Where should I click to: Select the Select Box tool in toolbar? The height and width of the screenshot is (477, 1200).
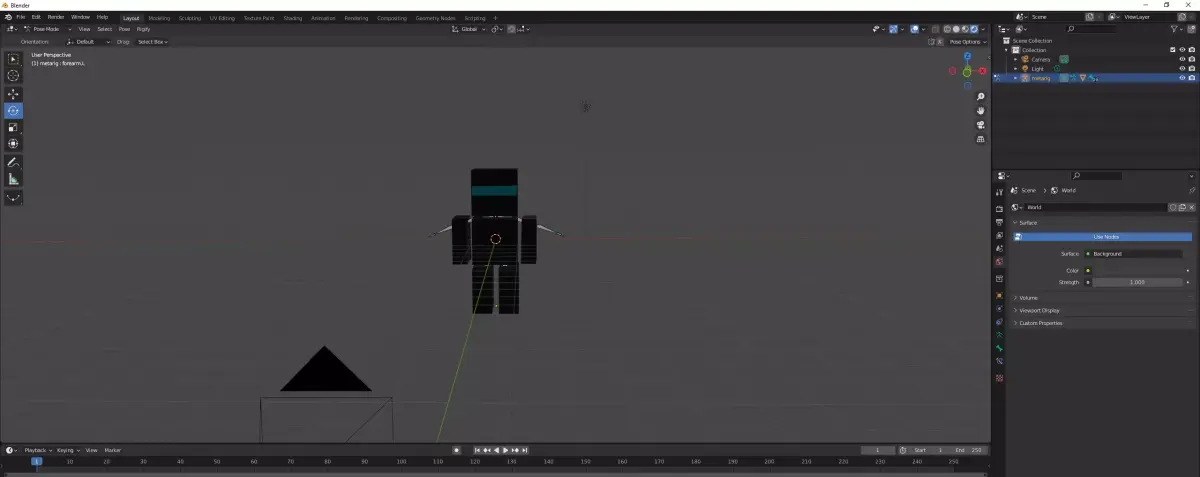click(14, 59)
